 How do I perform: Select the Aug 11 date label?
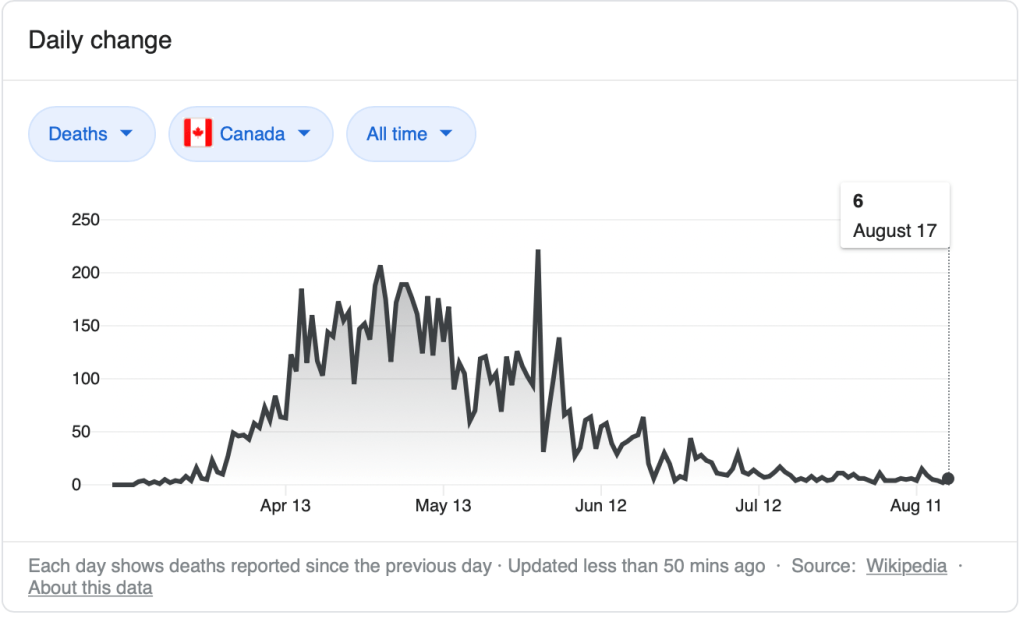coord(916,506)
